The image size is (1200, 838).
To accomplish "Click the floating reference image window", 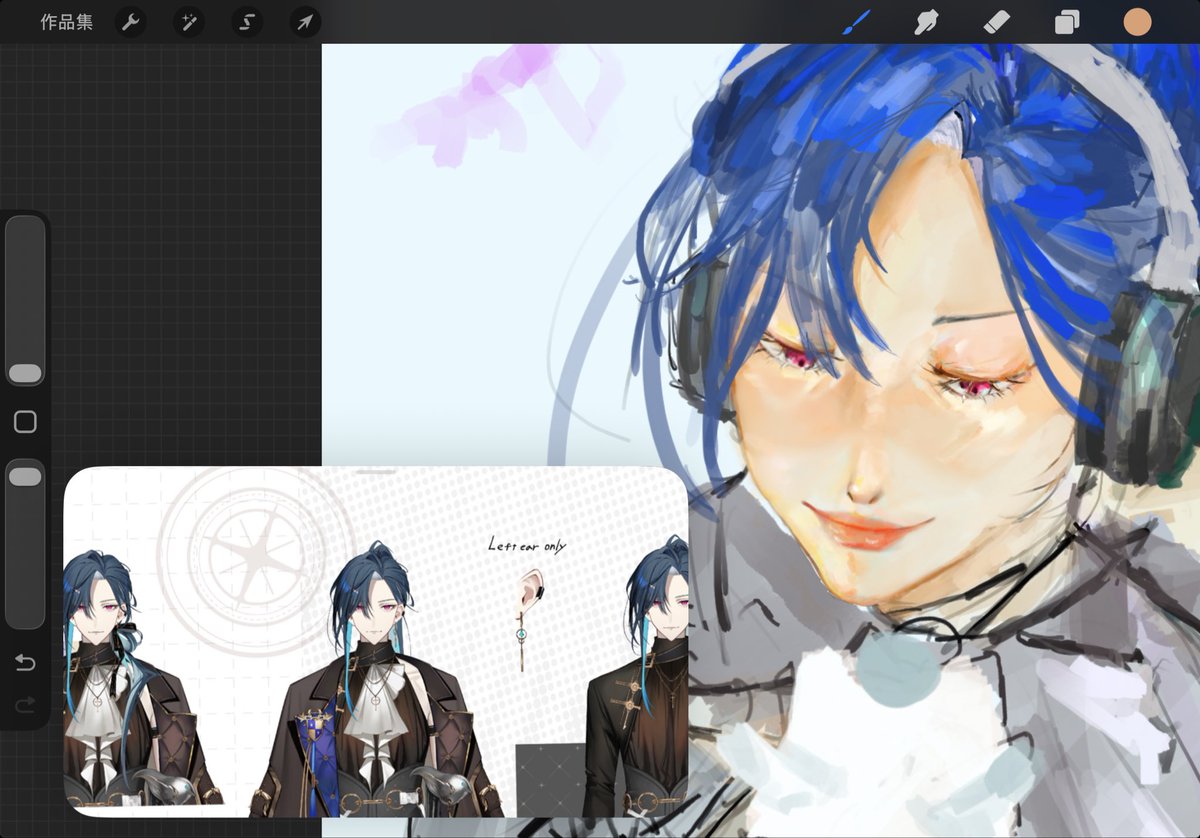I will tap(376, 642).
